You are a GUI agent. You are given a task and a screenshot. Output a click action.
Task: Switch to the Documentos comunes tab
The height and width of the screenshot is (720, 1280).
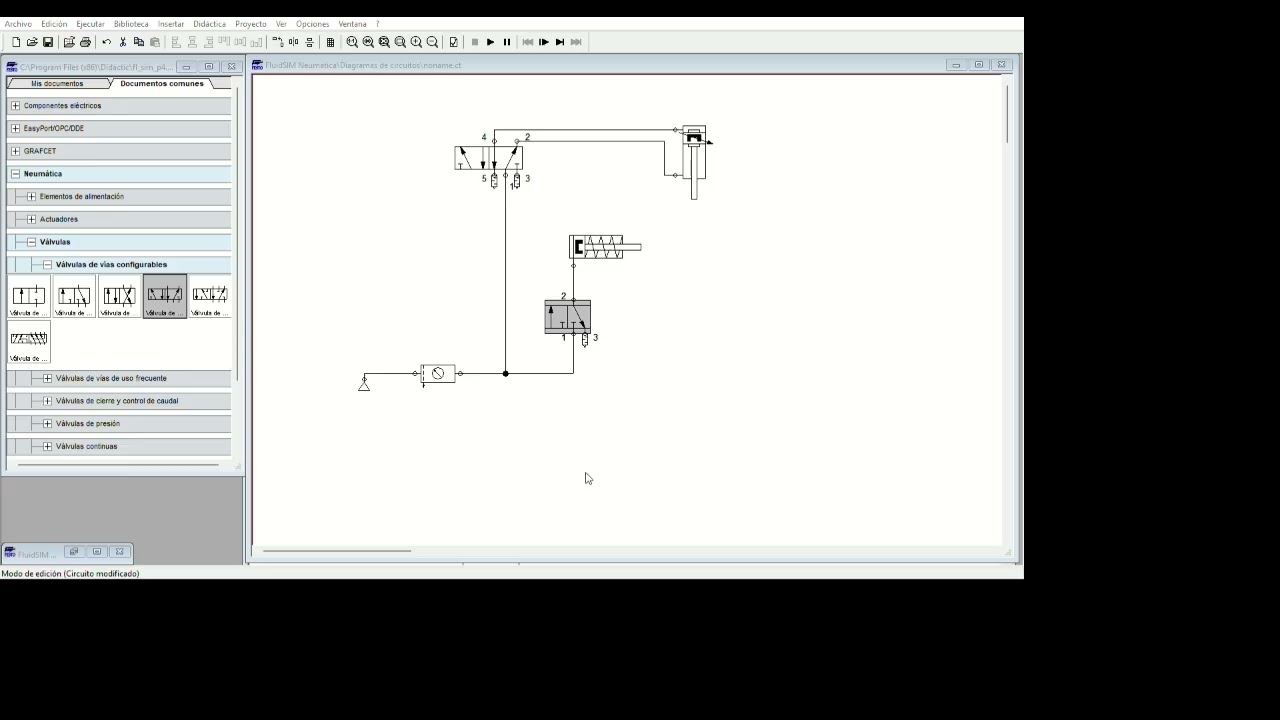162,84
